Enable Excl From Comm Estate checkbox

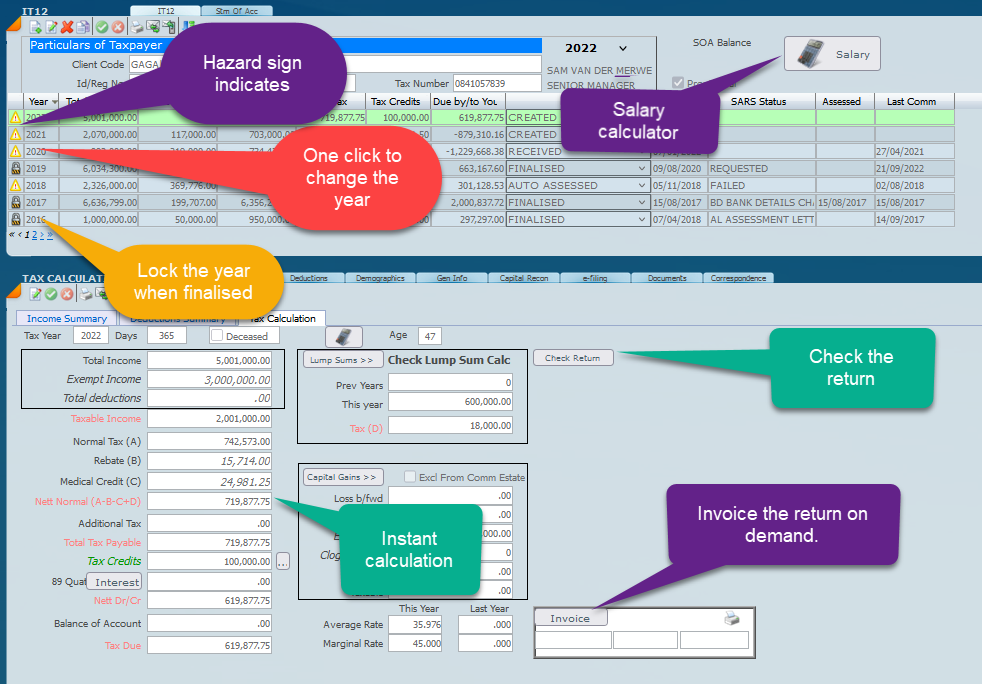pos(410,477)
